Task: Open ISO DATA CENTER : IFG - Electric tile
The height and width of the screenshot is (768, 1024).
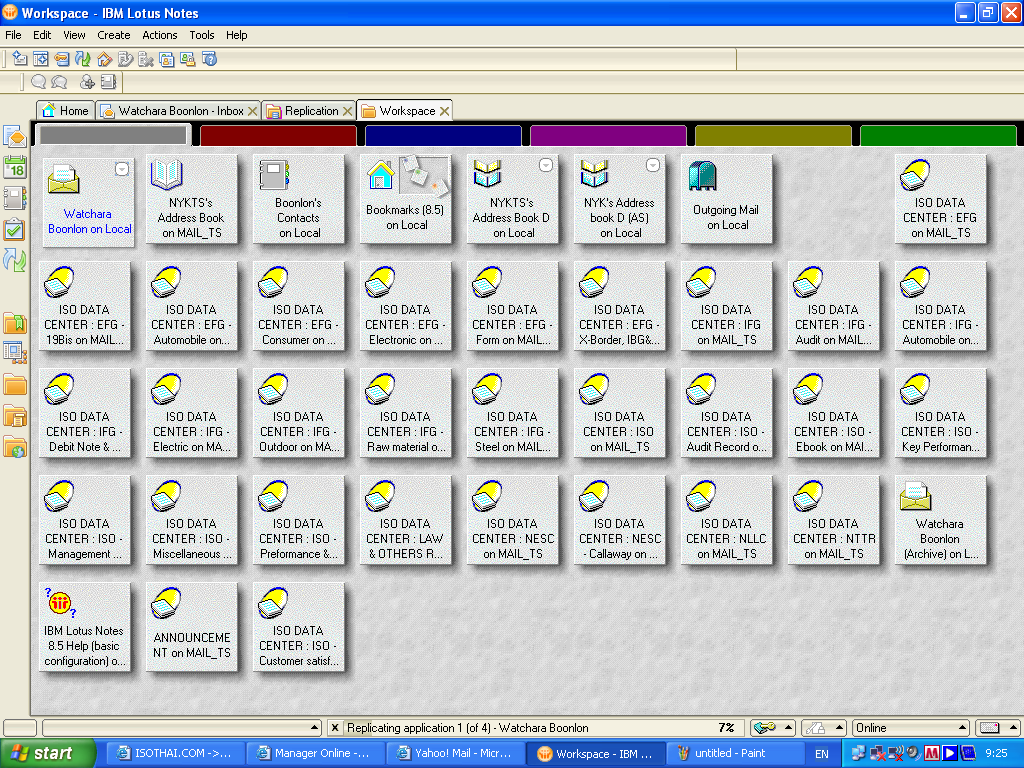Action: [191, 413]
